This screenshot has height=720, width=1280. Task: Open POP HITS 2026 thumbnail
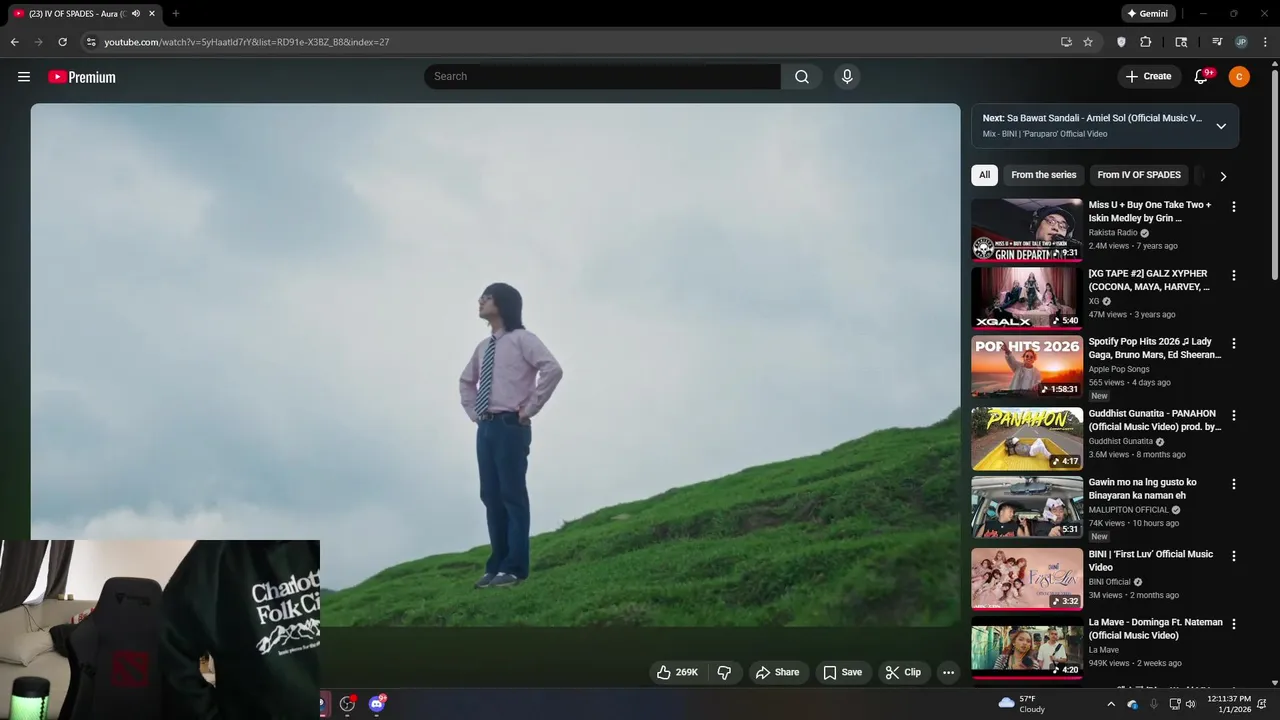[1027, 367]
